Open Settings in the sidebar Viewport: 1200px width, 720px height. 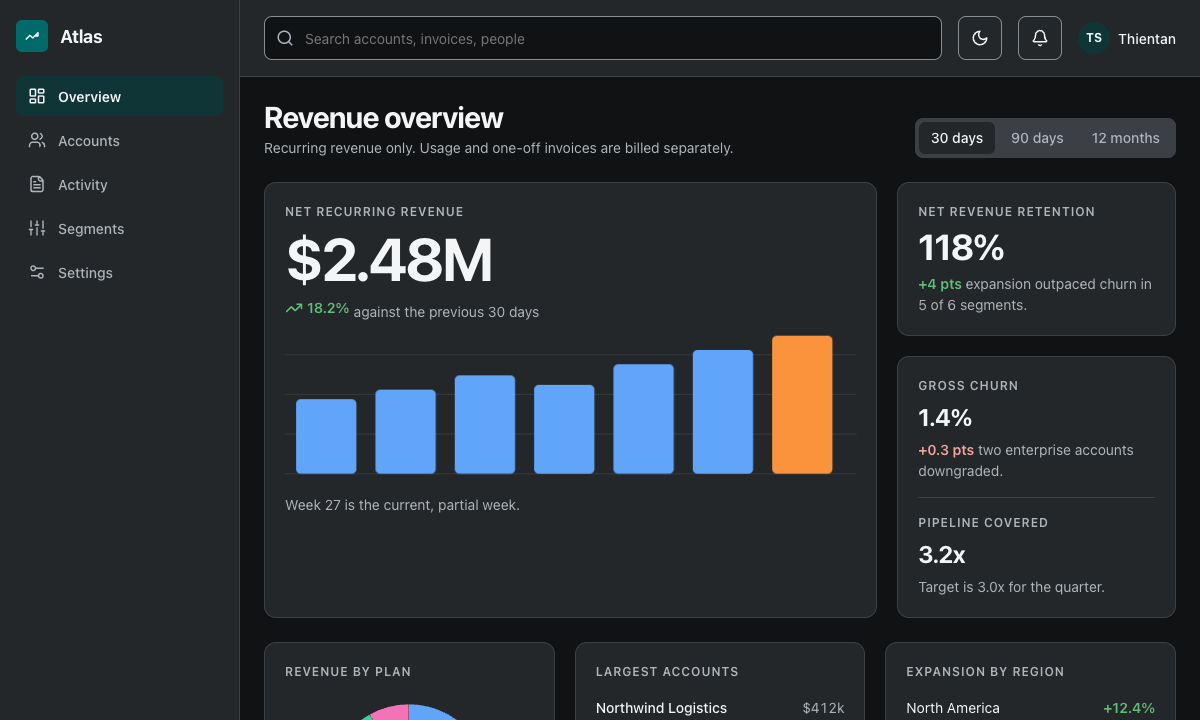pos(119,272)
